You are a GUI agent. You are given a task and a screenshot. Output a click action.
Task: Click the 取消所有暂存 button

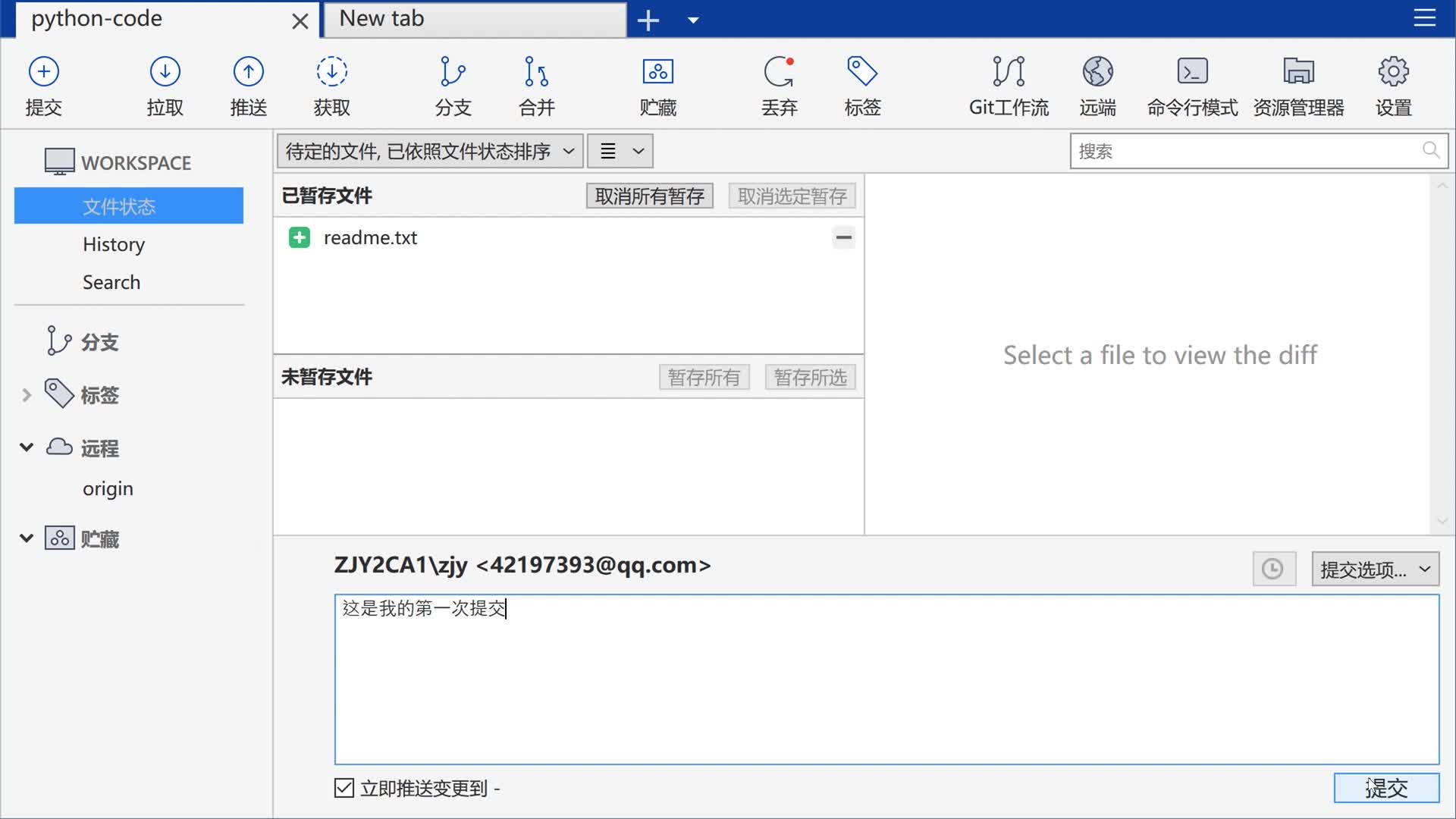(x=649, y=196)
